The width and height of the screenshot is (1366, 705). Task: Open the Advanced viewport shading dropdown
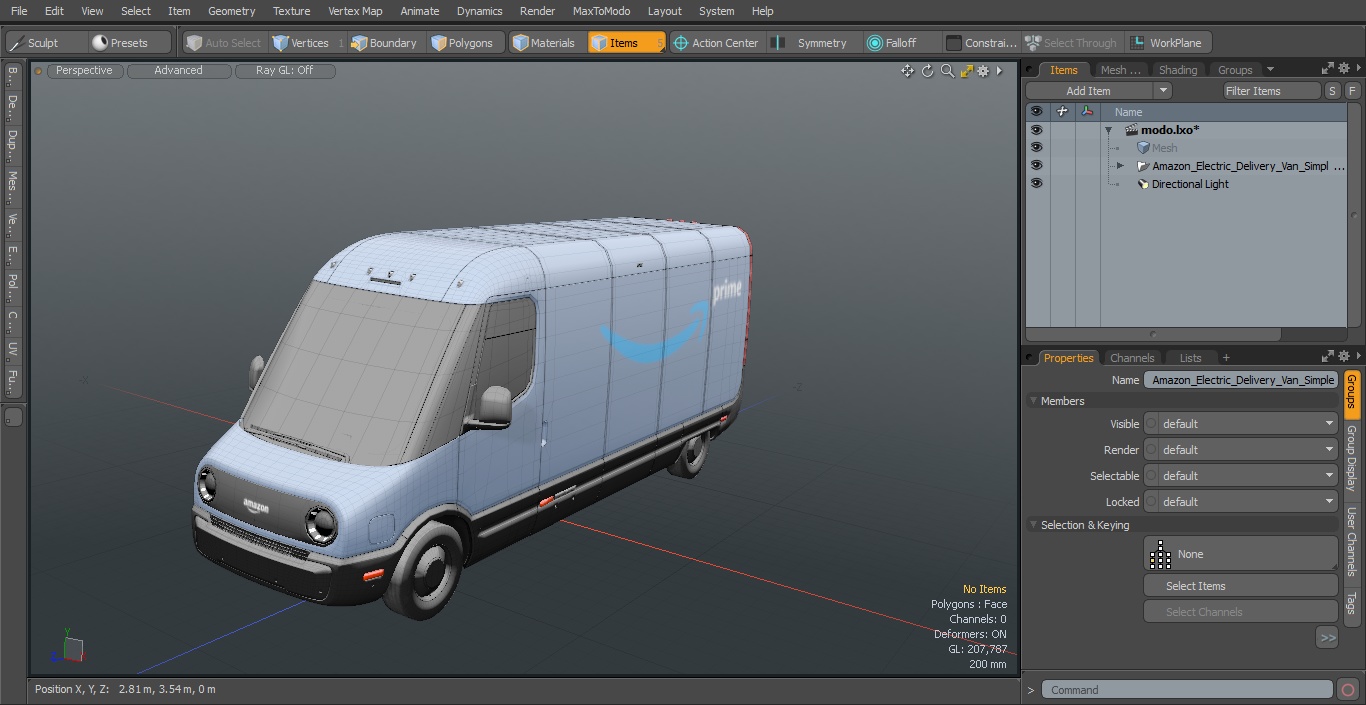click(178, 71)
